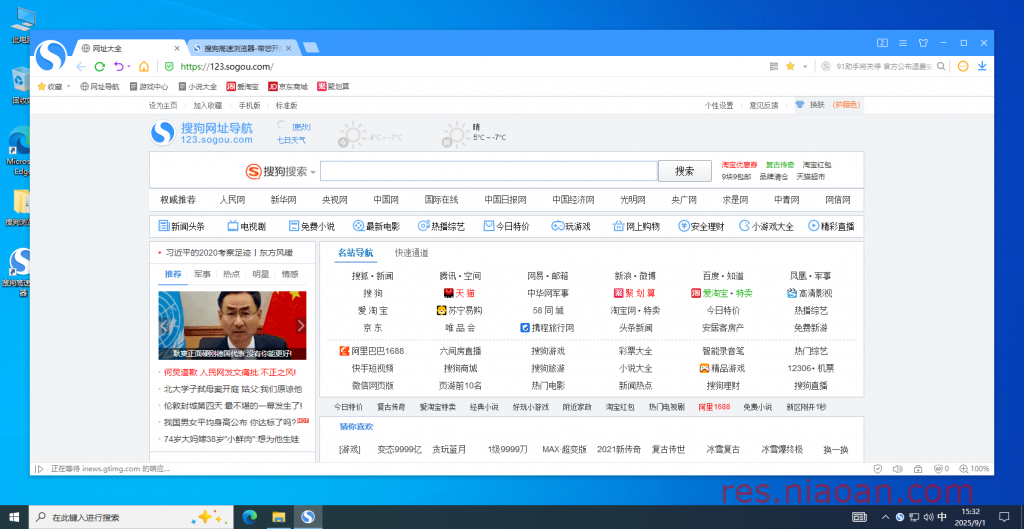Click the window count icon in title bar
This screenshot has width=1024, height=529.
click(x=882, y=43)
